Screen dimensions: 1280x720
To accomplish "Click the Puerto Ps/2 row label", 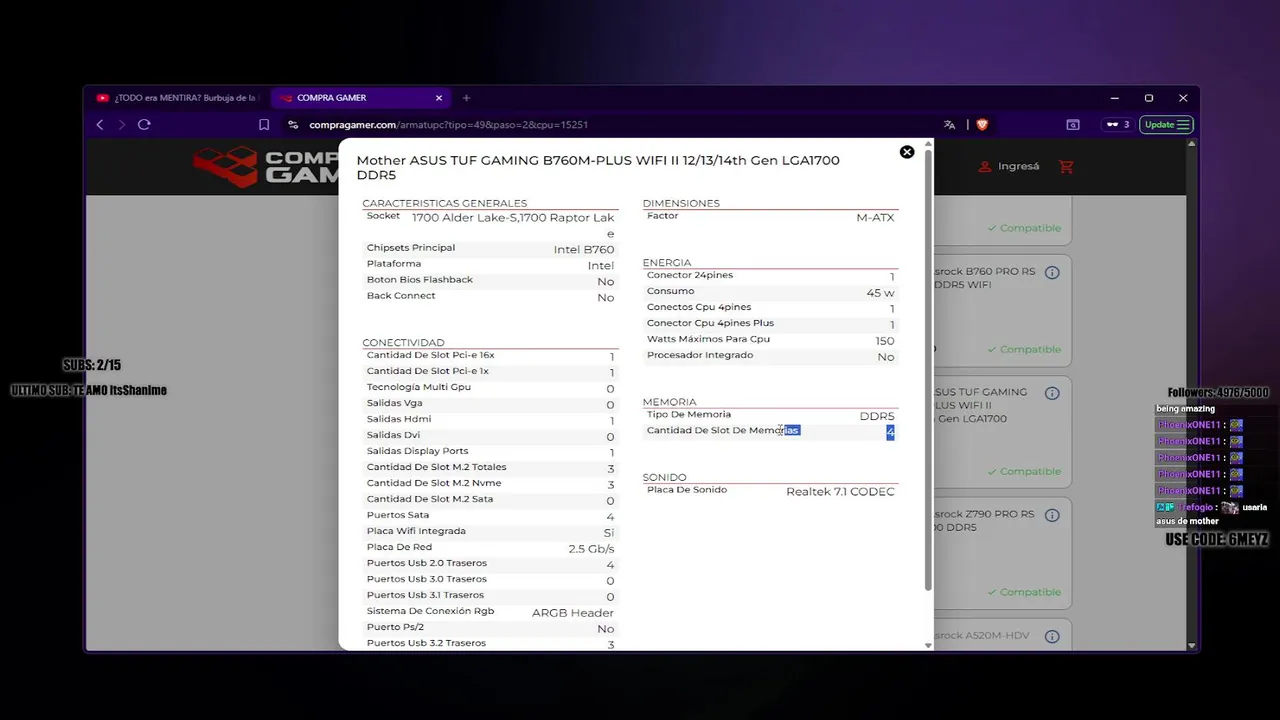I will 395,627.
